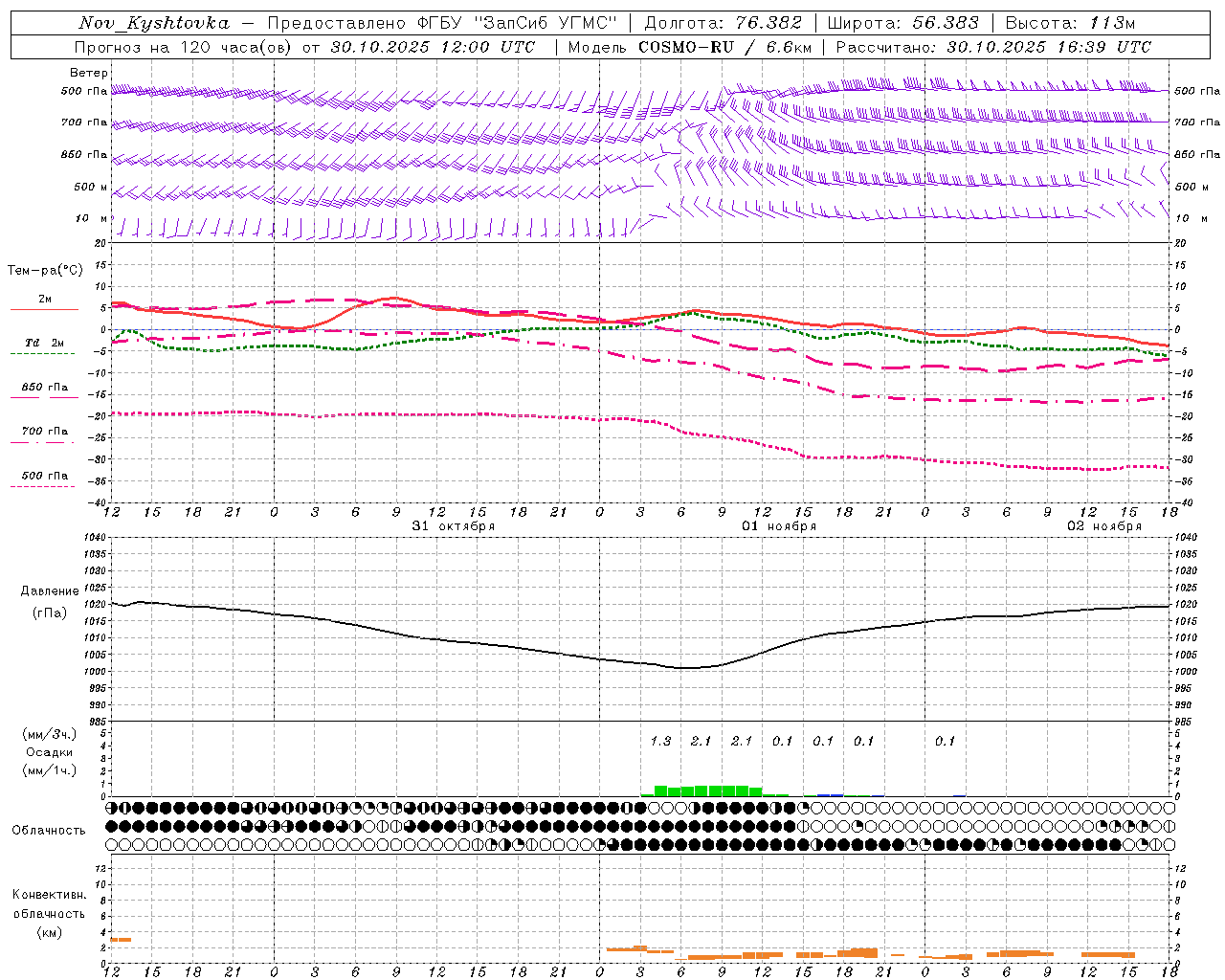Click the 'Ветер' wind panel label
The width and height of the screenshot is (1225, 980).
point(89,73)
